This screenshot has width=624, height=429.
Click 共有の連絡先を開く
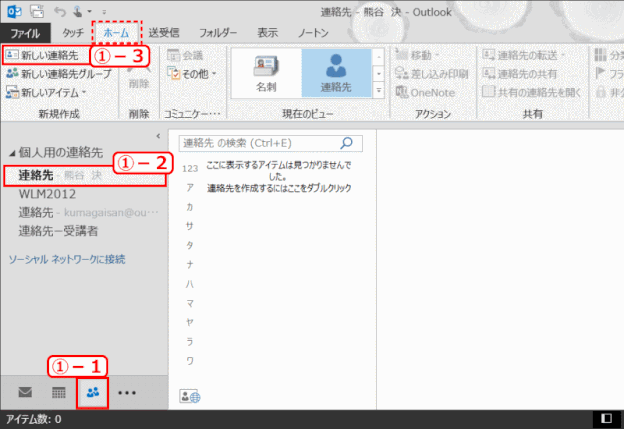(x=532, y=92)
